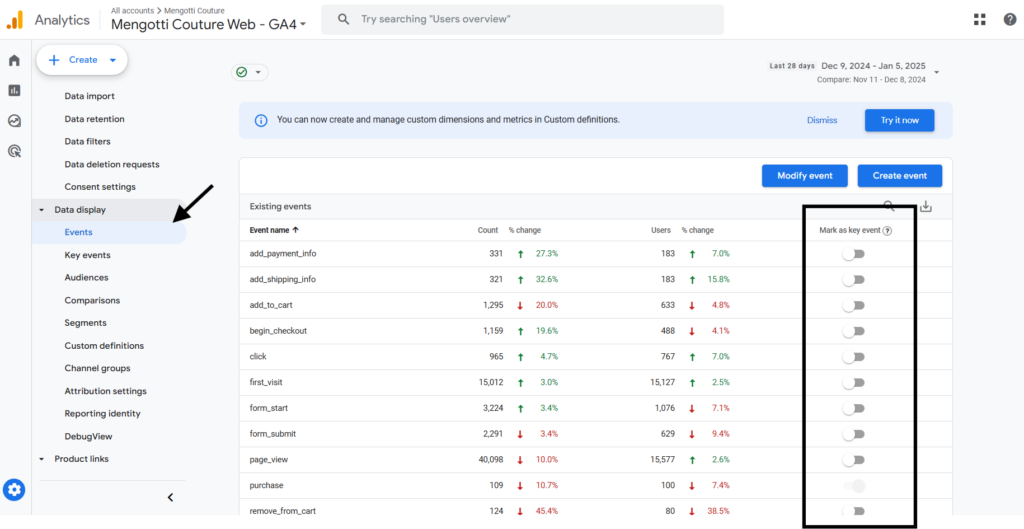
Task: Click Mengotti Couture breadcrumb link
Action: point(196,10)
